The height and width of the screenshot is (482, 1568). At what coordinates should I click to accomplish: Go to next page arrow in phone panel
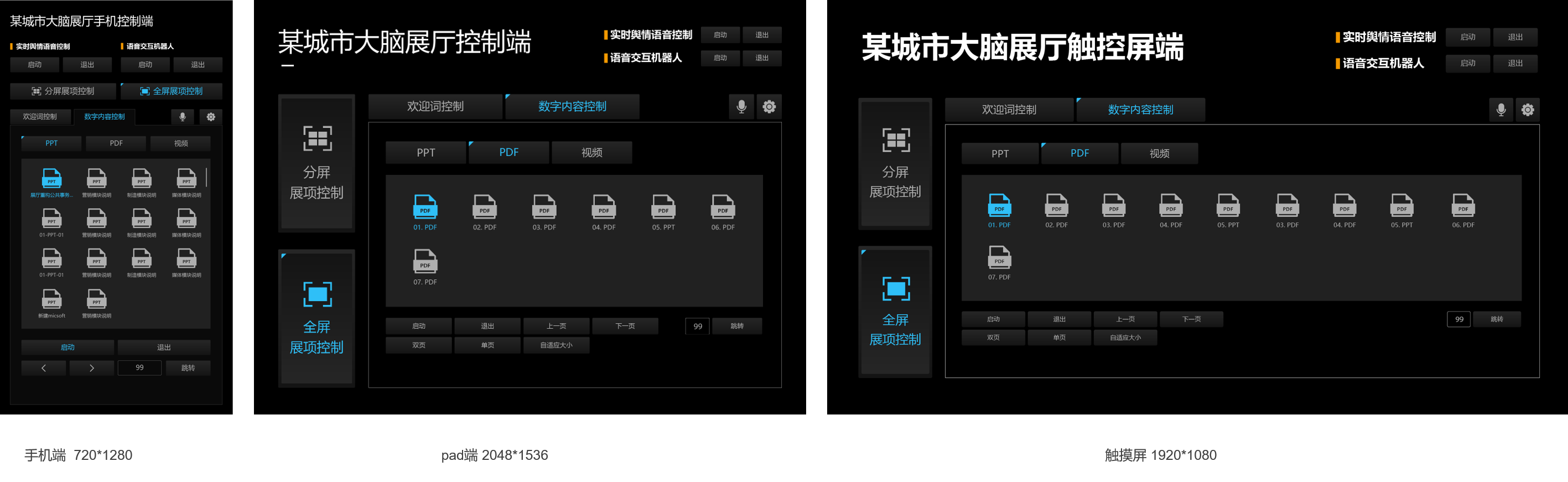(92, 367)
